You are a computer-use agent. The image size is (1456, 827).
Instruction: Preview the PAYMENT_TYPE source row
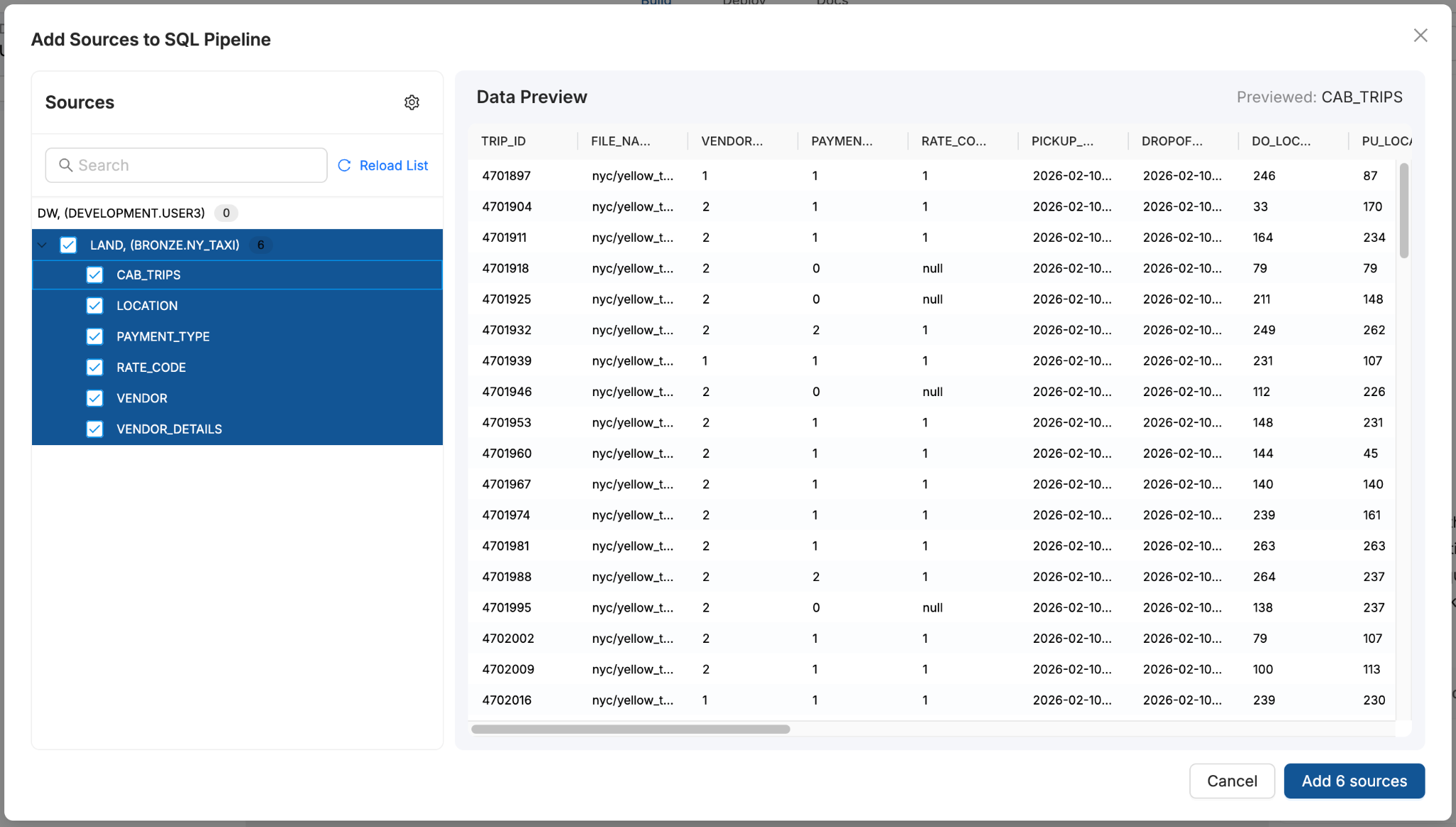click(x=237, y=336)
